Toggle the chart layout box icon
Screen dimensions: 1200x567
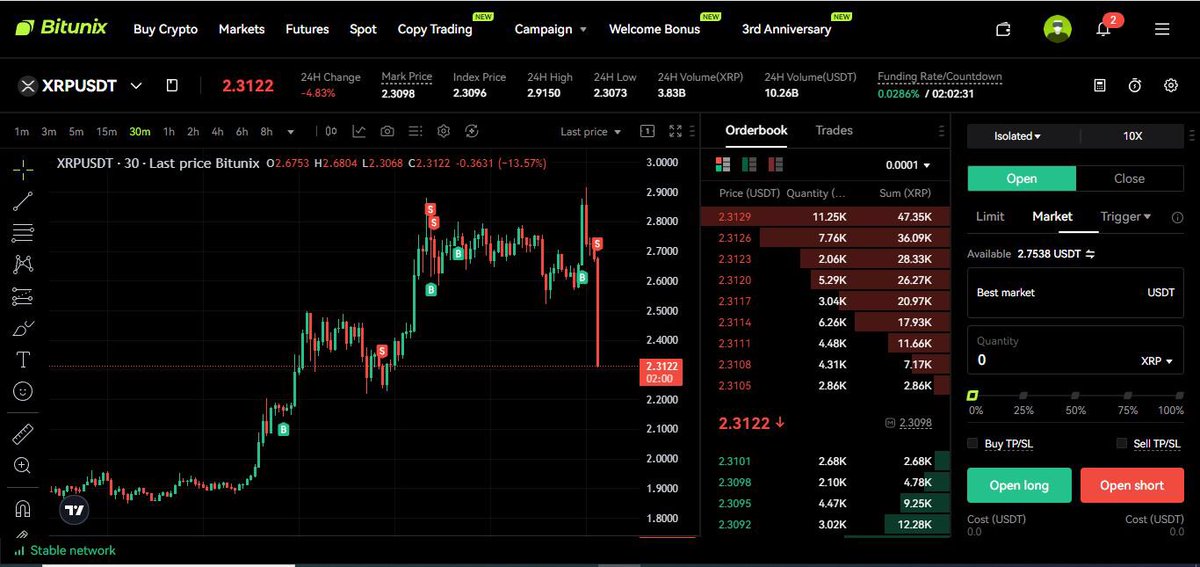coord(647,131)
